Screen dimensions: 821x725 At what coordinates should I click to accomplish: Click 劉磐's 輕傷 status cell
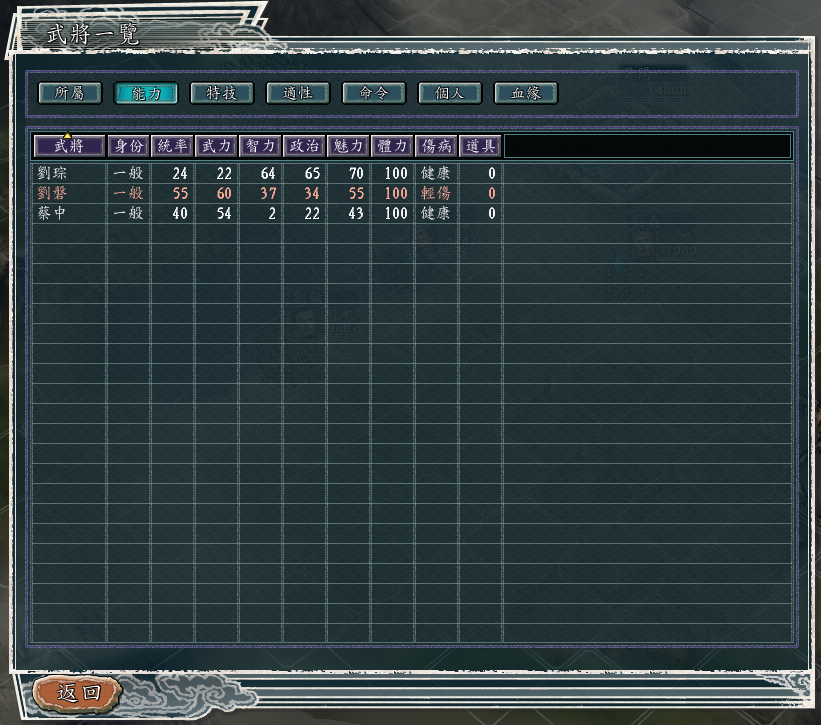436,193
